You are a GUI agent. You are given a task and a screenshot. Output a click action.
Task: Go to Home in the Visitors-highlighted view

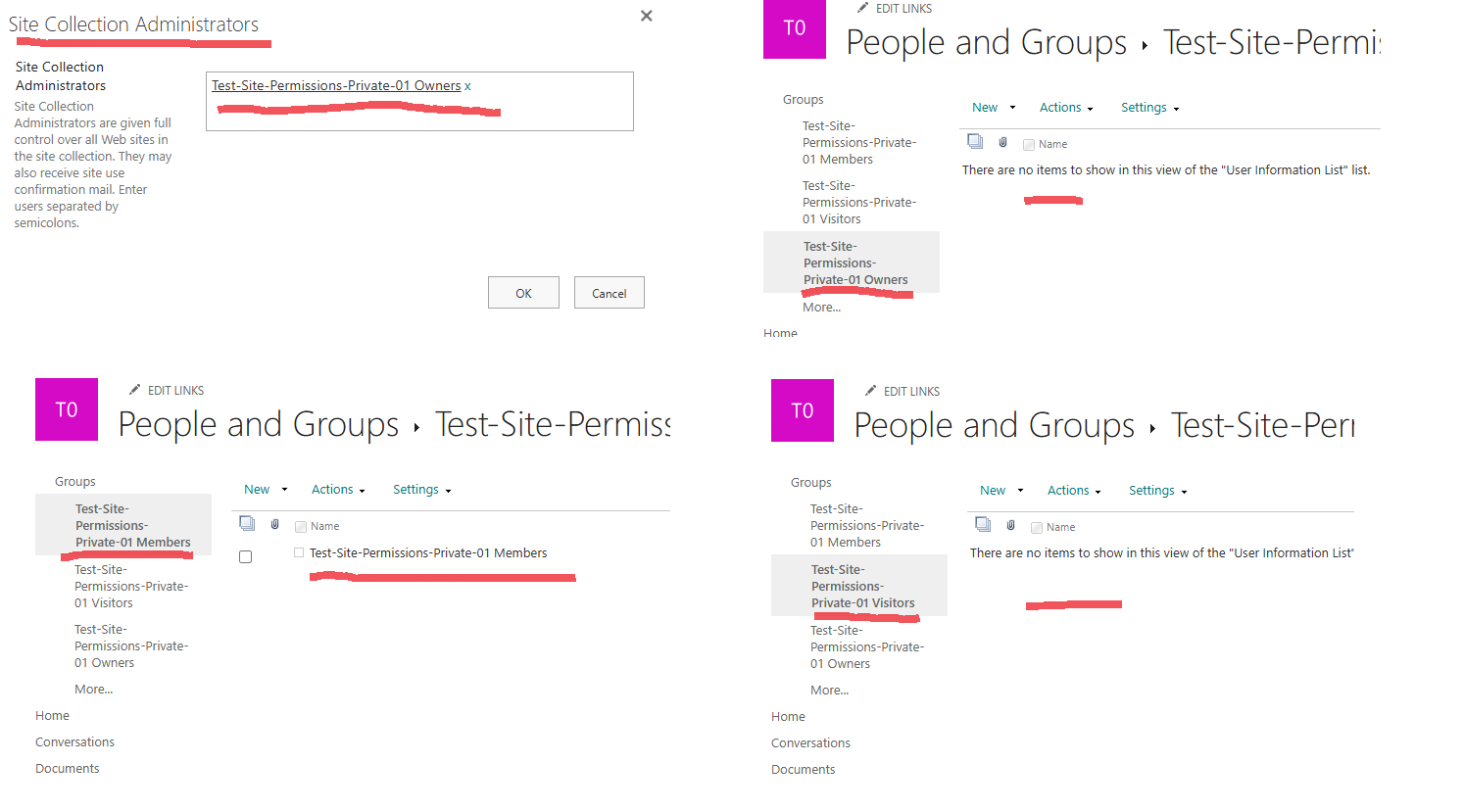point(788,716)
